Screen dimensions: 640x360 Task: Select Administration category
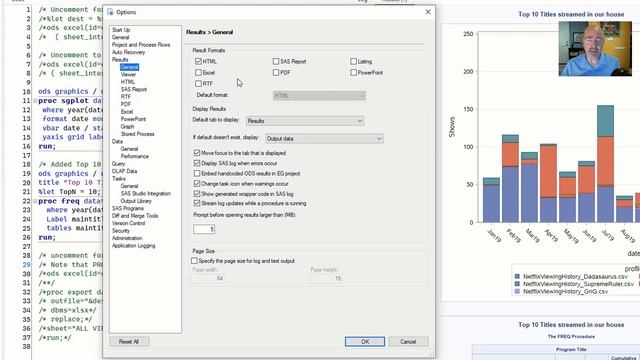tap(127, 238)
